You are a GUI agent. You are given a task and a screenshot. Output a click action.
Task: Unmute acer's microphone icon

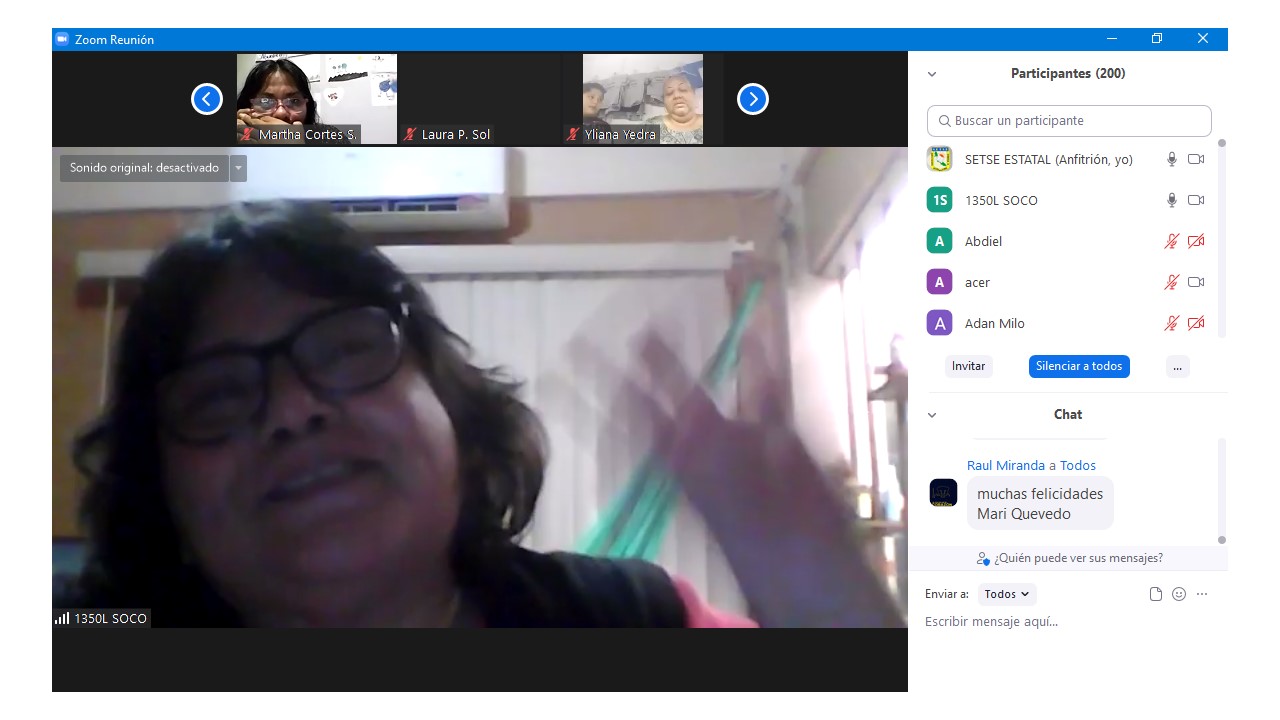pos(1172,282)
